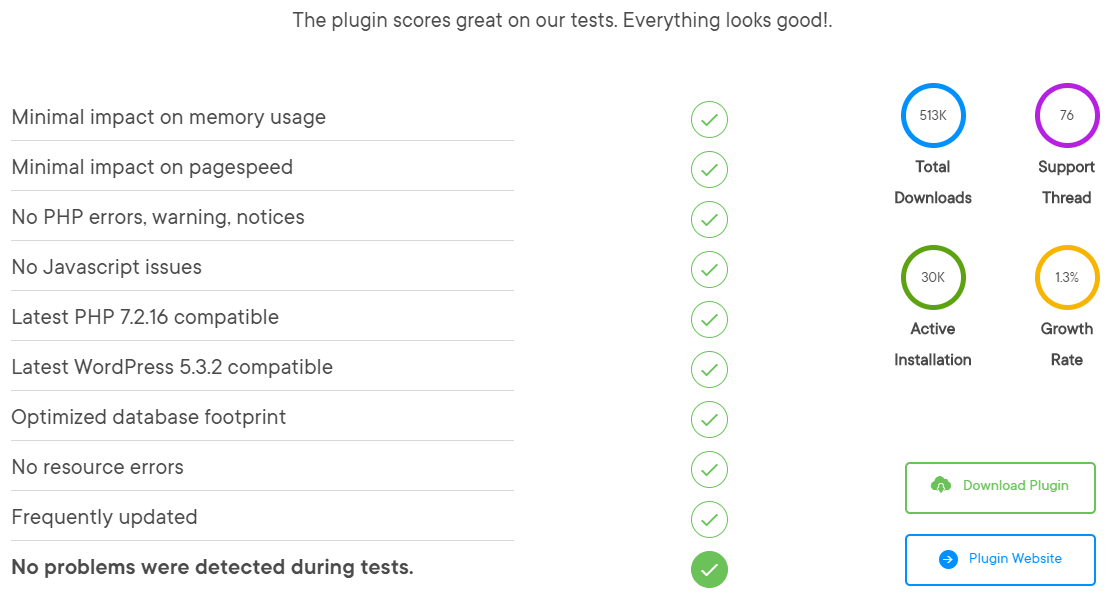Click the green checkmark beside memory usage
Viewport: 1118px width, 611px height.
(x=709, y=119)
